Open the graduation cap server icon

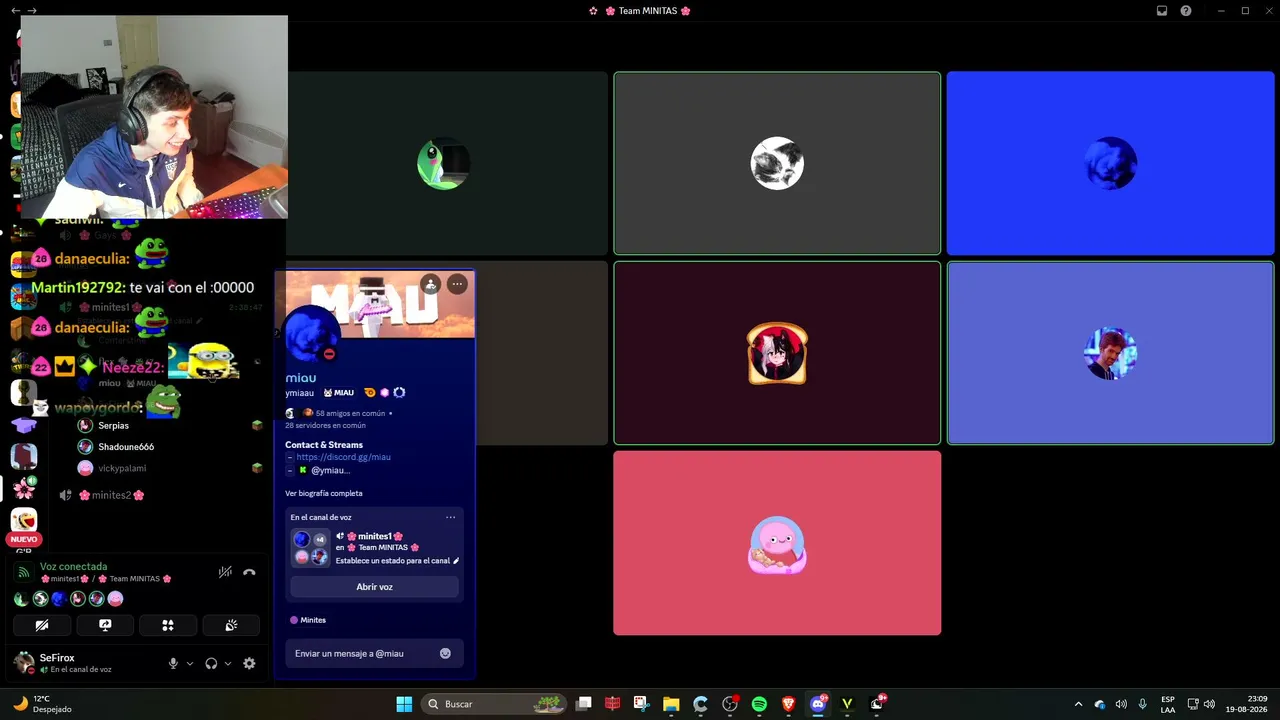click(24, 425)
